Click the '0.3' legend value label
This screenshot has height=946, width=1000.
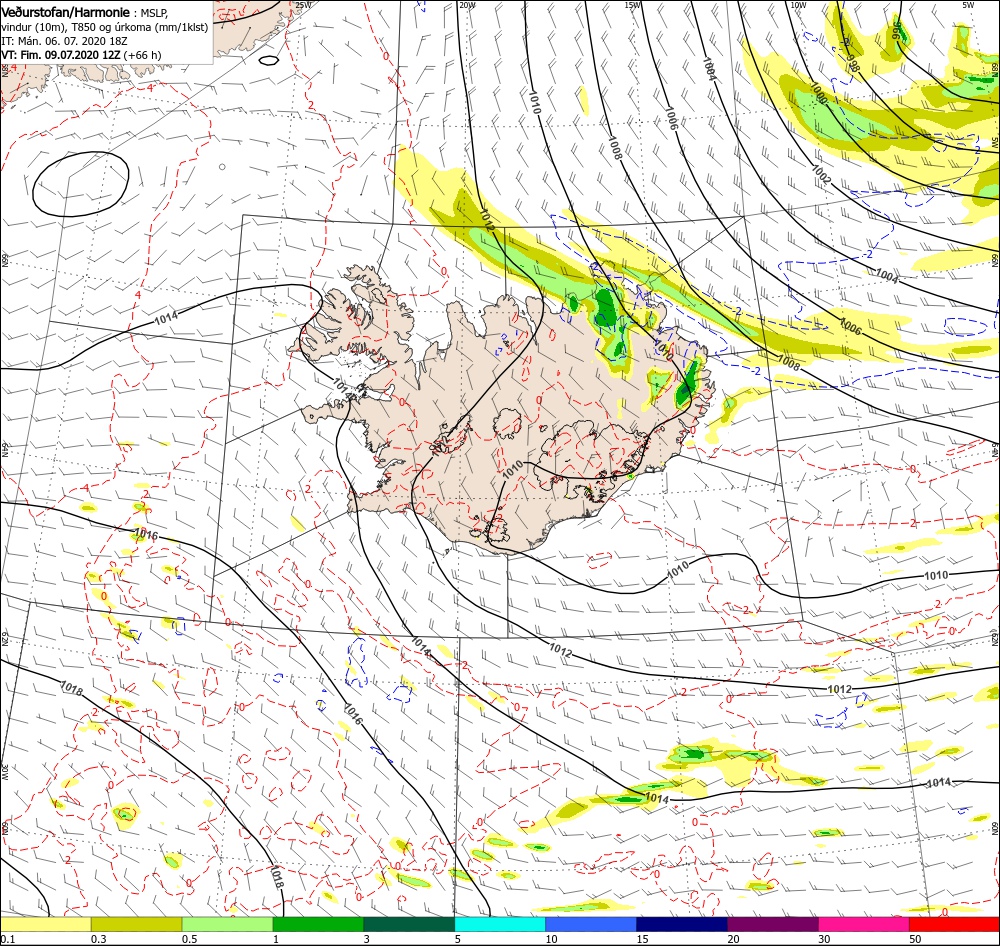99,939
